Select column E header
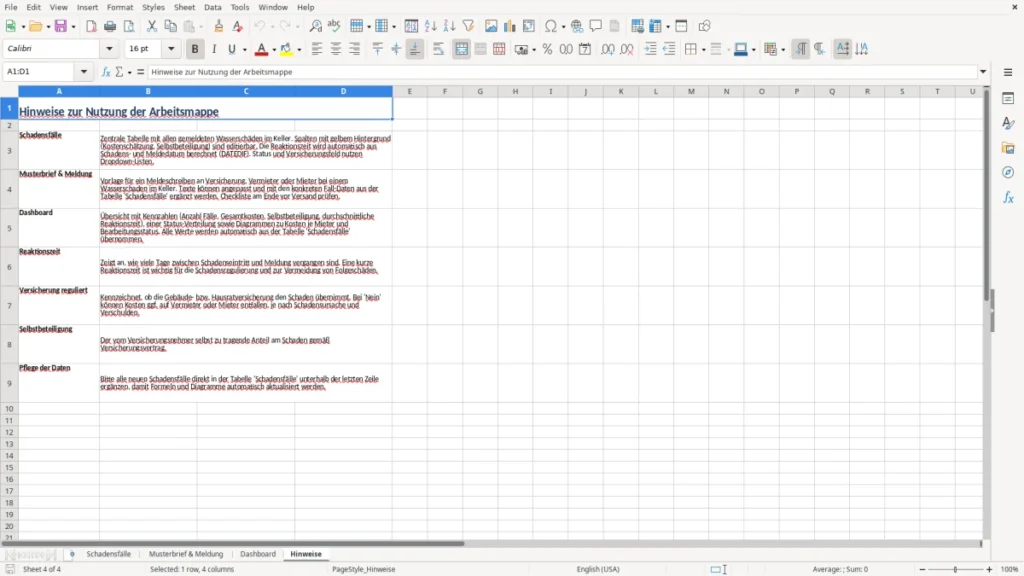Screen dimensions: 1024x576 click(409, 91)
